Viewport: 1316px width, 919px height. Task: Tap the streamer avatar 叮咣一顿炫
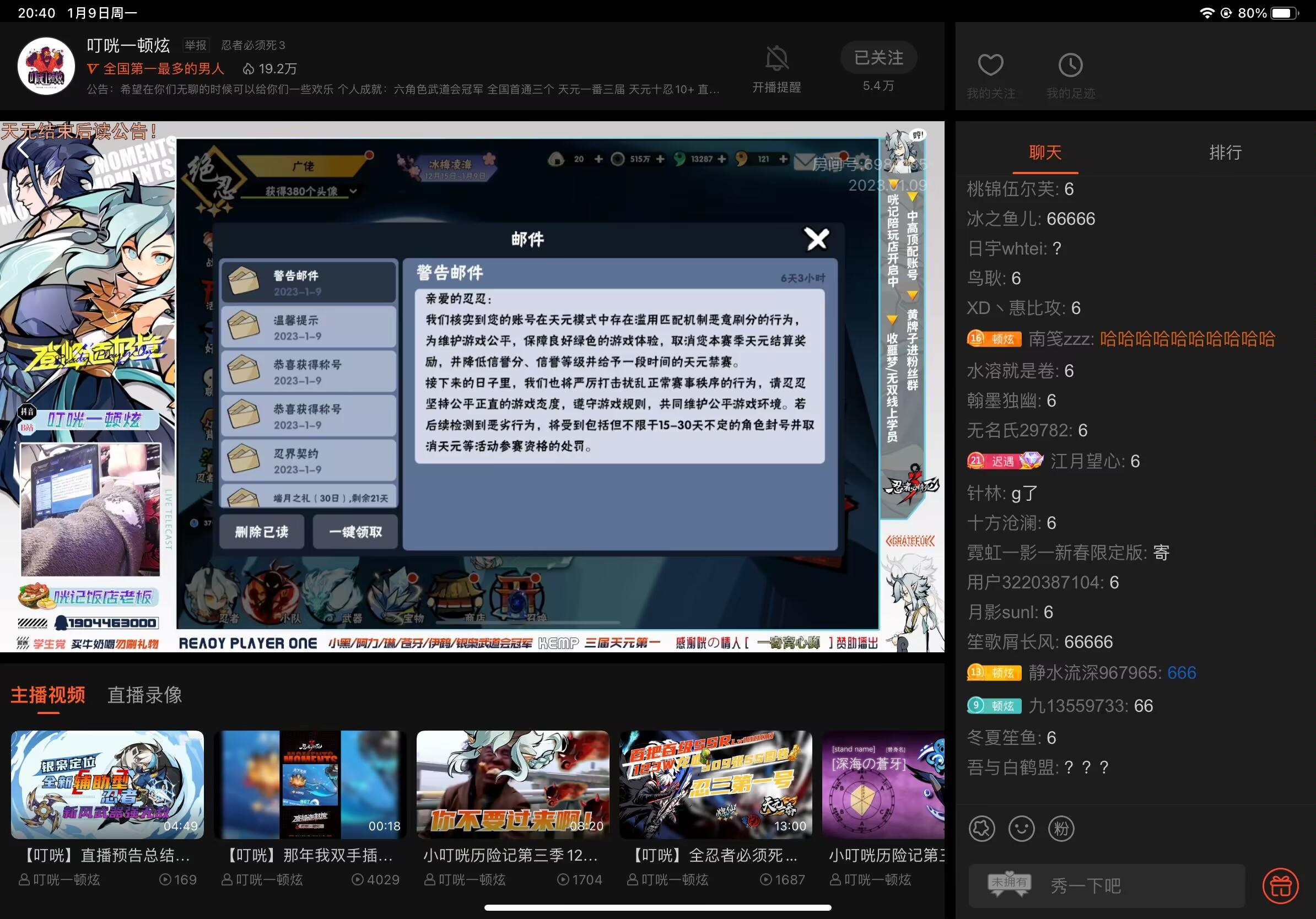click(46, 66)
